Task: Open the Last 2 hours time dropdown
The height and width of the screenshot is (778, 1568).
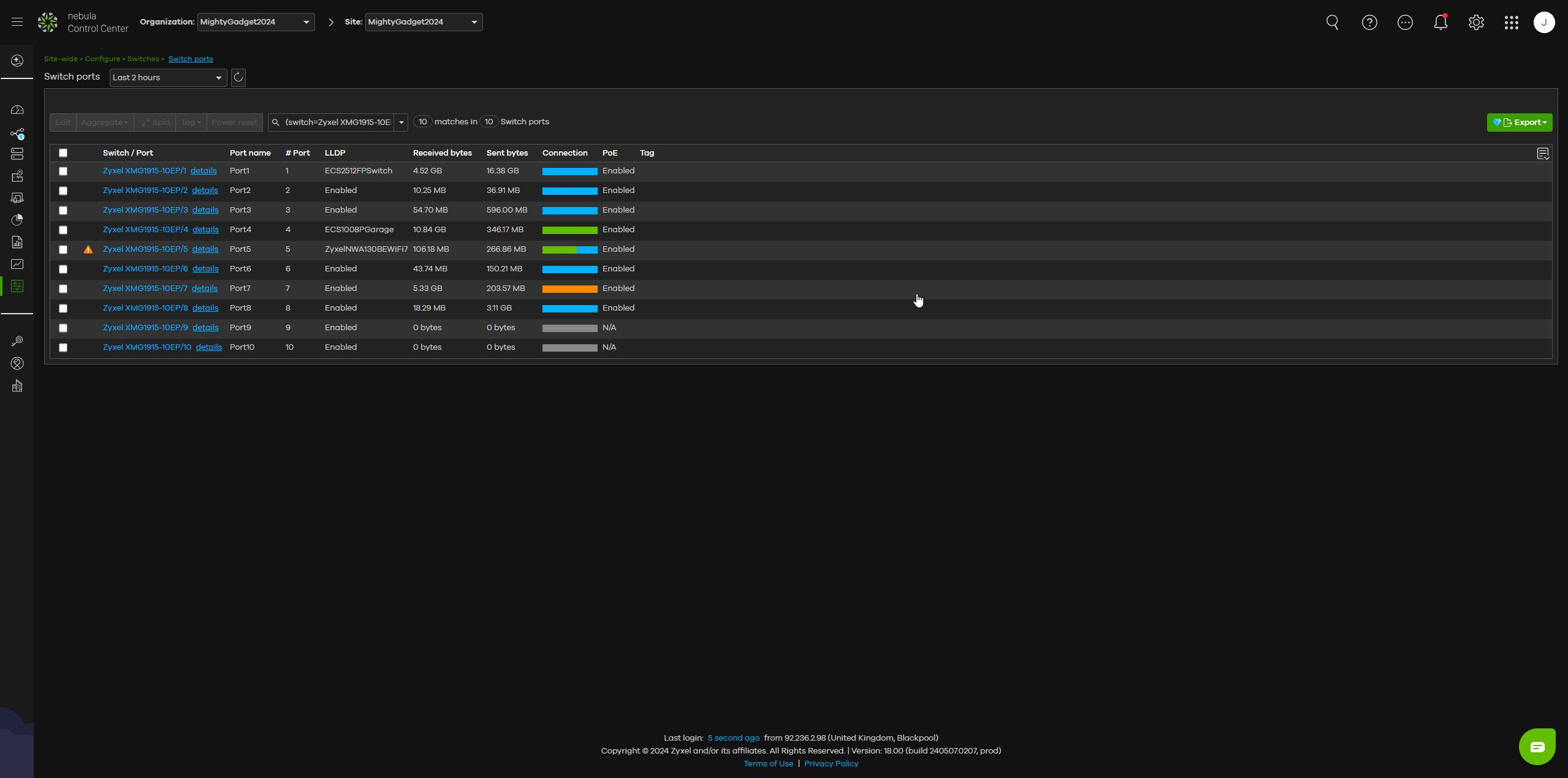Action: pos(167,78)
